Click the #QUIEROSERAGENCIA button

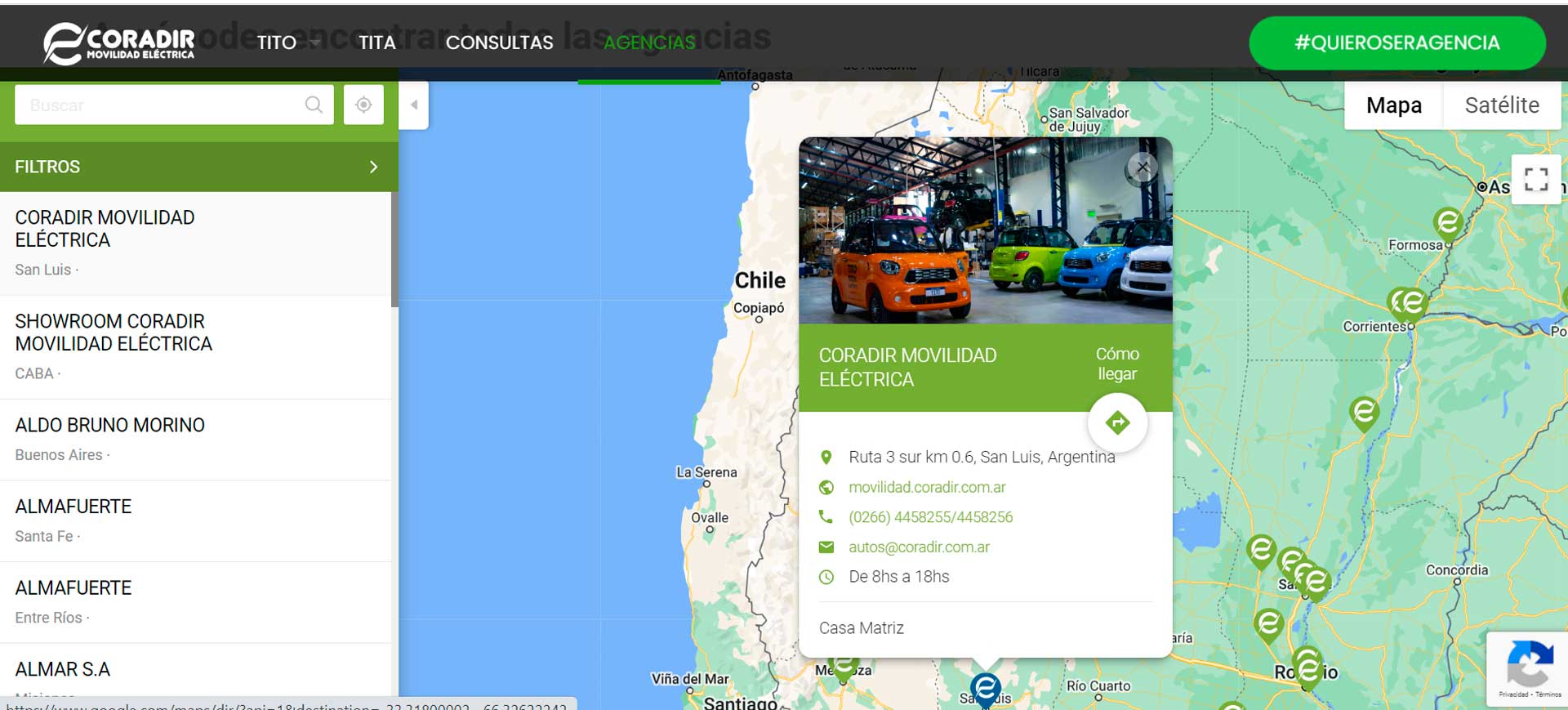[x=1396, y=42]
